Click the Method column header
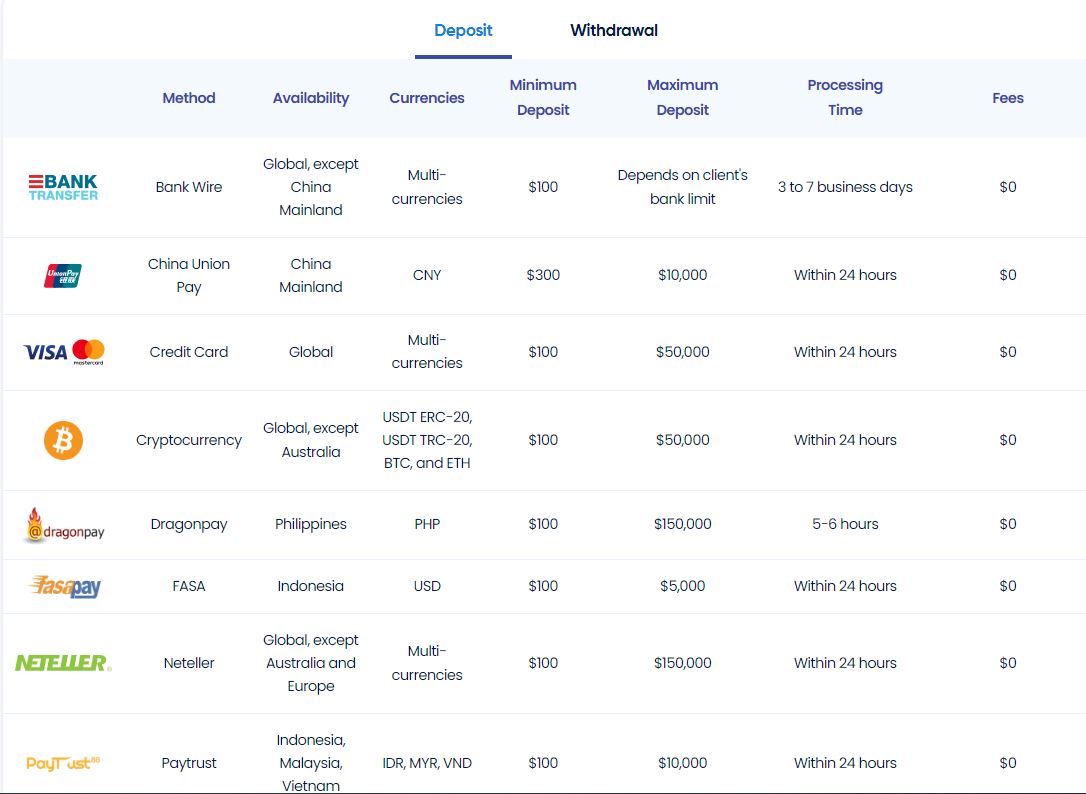Screen dimensions: 1086x794 189,98
